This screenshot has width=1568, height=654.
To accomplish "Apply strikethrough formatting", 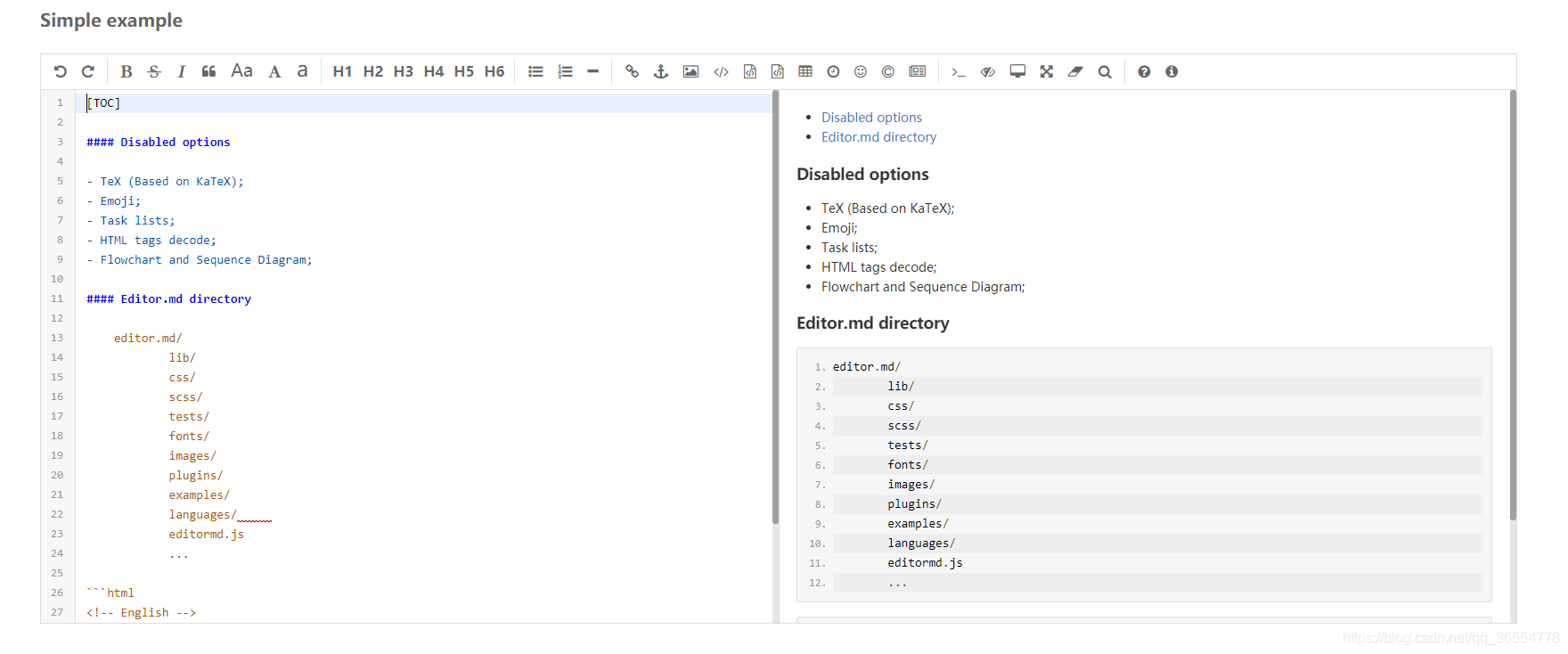I will tap(154, 71).
